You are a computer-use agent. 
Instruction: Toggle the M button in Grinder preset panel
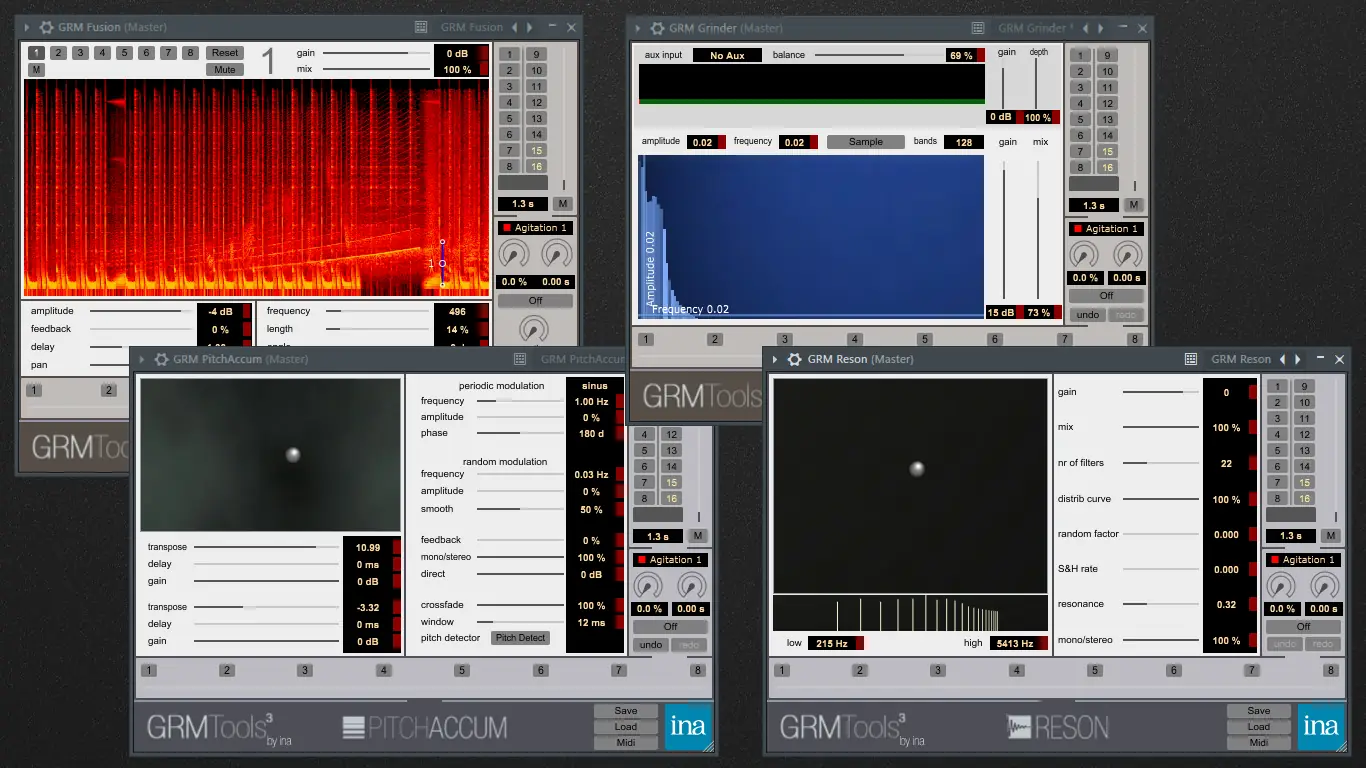point(1133,205)
